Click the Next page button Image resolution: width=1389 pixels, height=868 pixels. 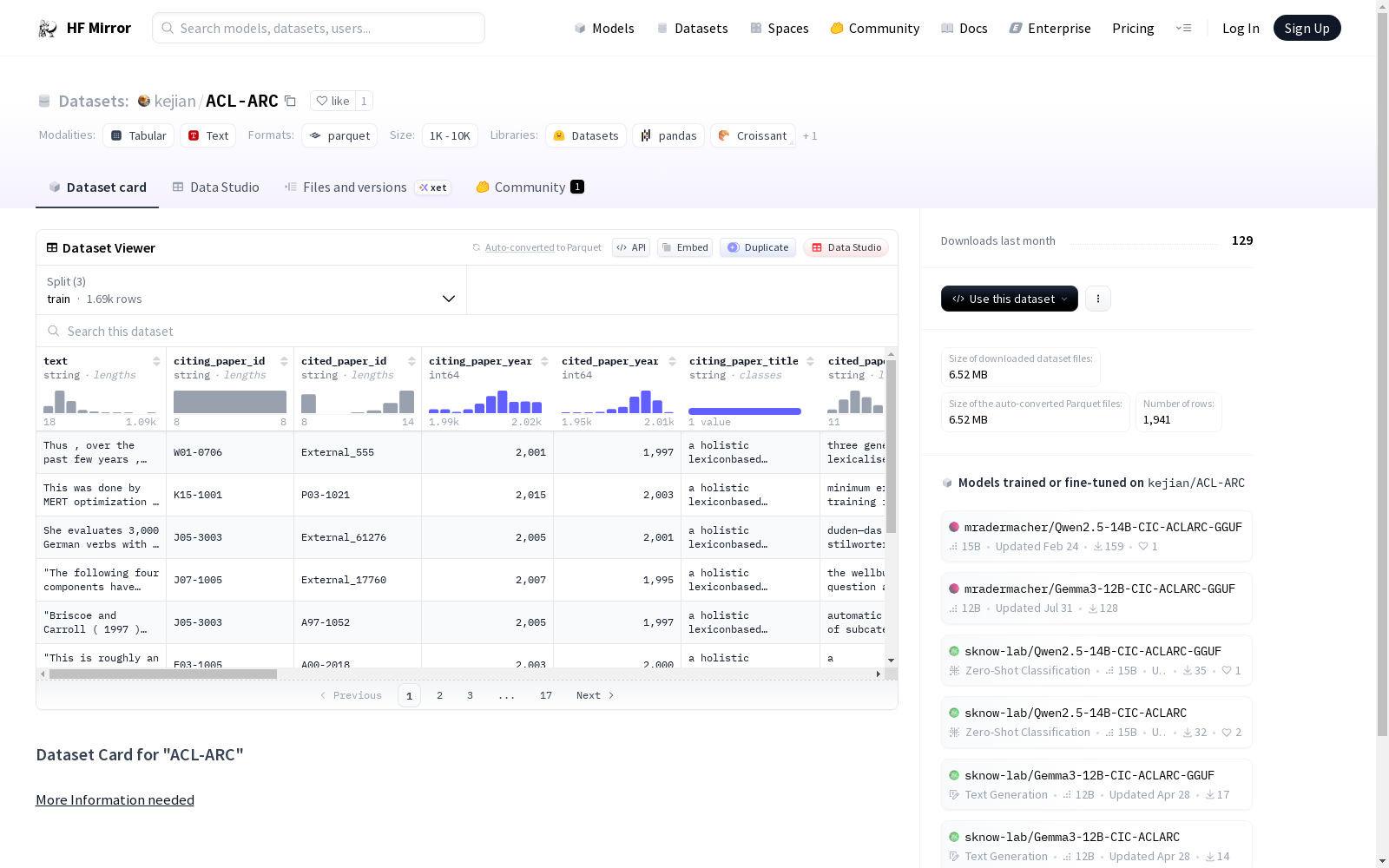[x=596, y=695]
